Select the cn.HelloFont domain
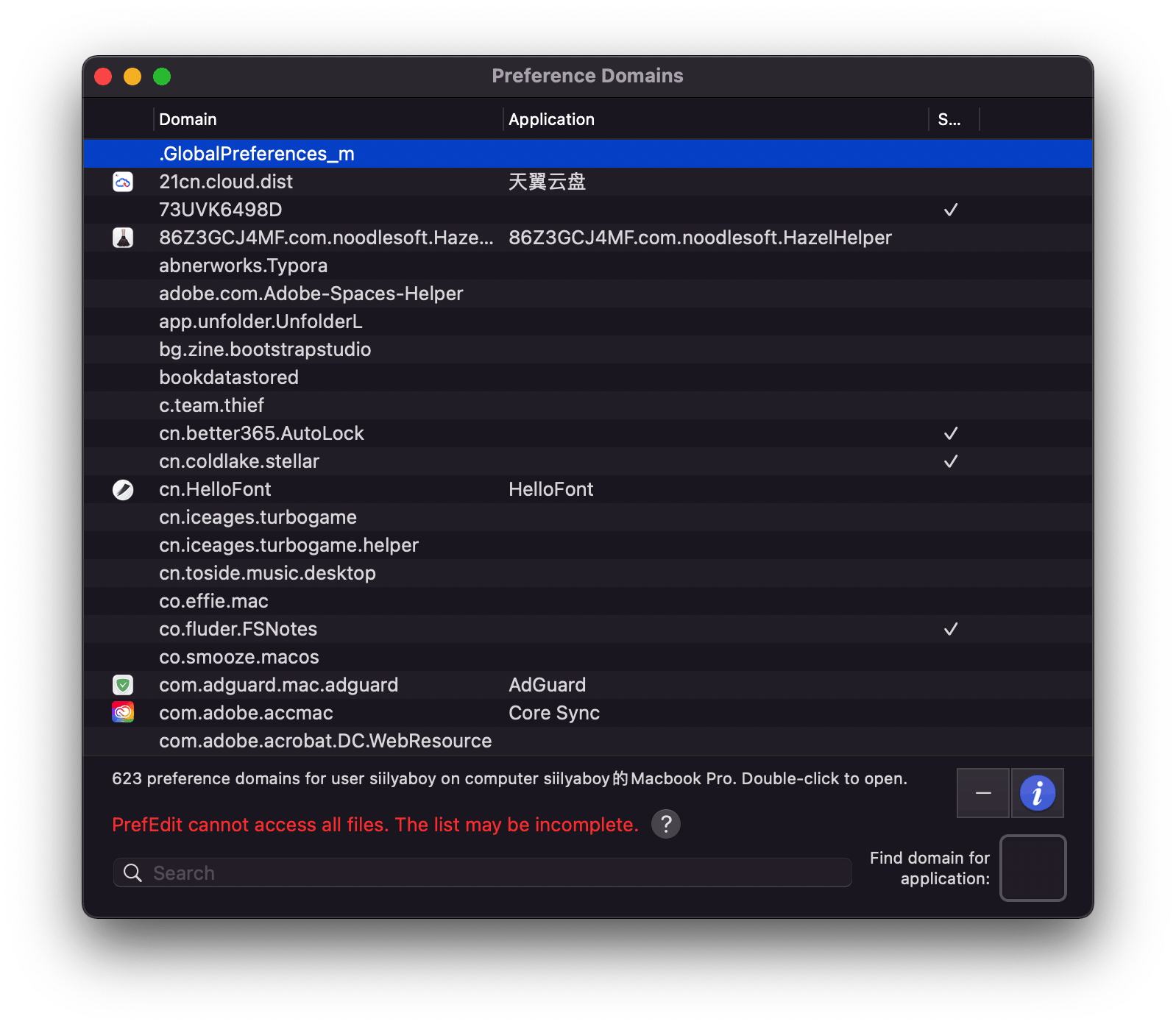Viewport: 1176px width, 1027px height. coord(215,489)
